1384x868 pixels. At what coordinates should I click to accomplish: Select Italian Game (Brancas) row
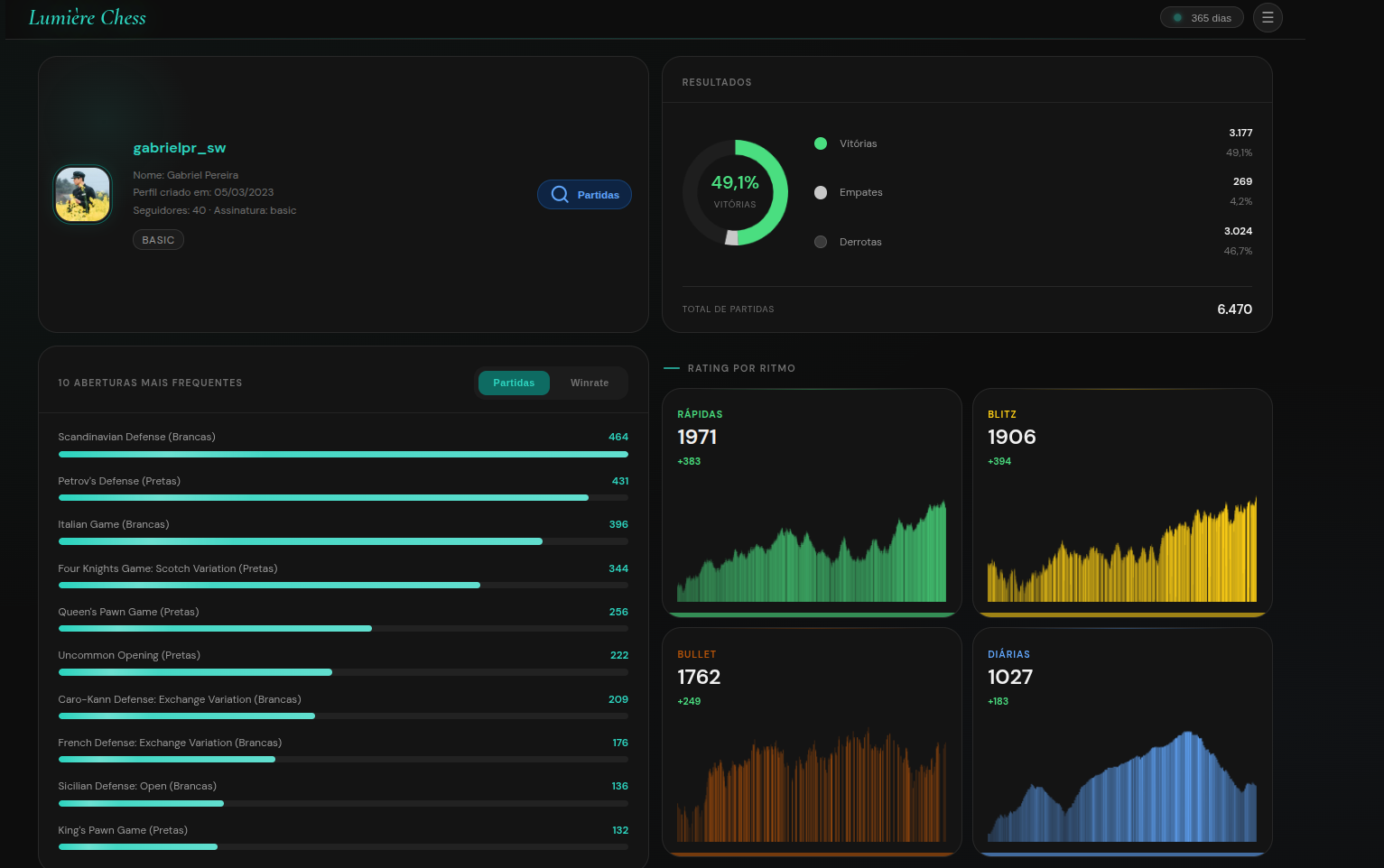click(343, 532)
